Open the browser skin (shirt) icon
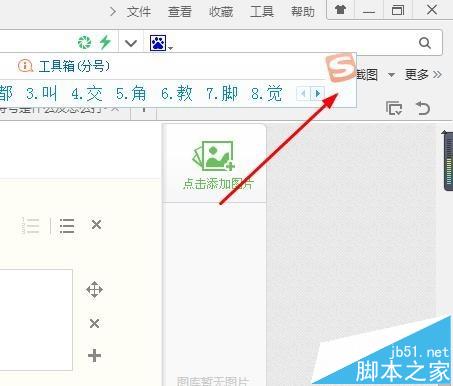Screen dimensions: 453x386 click(340, 10)
